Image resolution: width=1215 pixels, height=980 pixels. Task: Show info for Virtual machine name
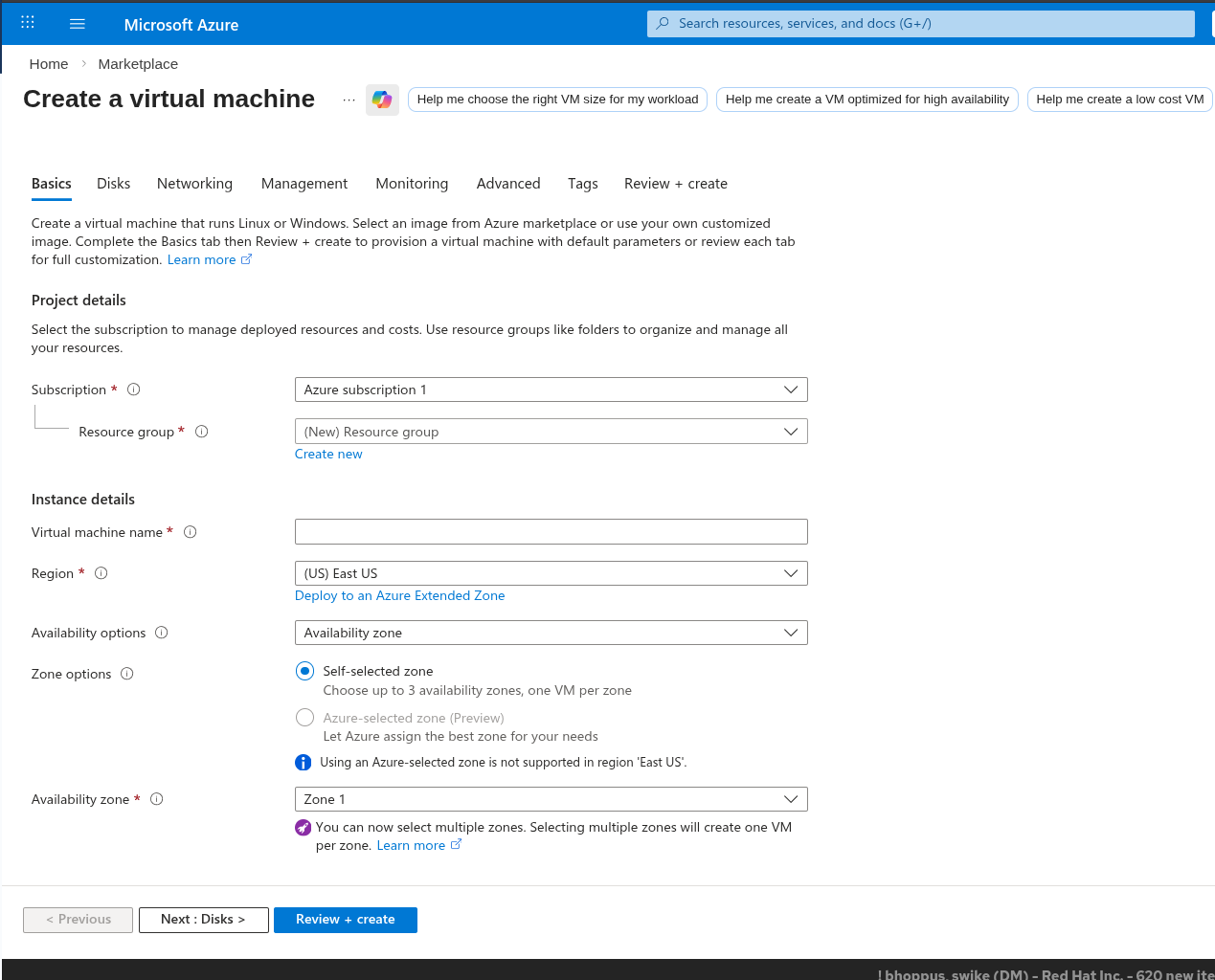click(191, 532)
